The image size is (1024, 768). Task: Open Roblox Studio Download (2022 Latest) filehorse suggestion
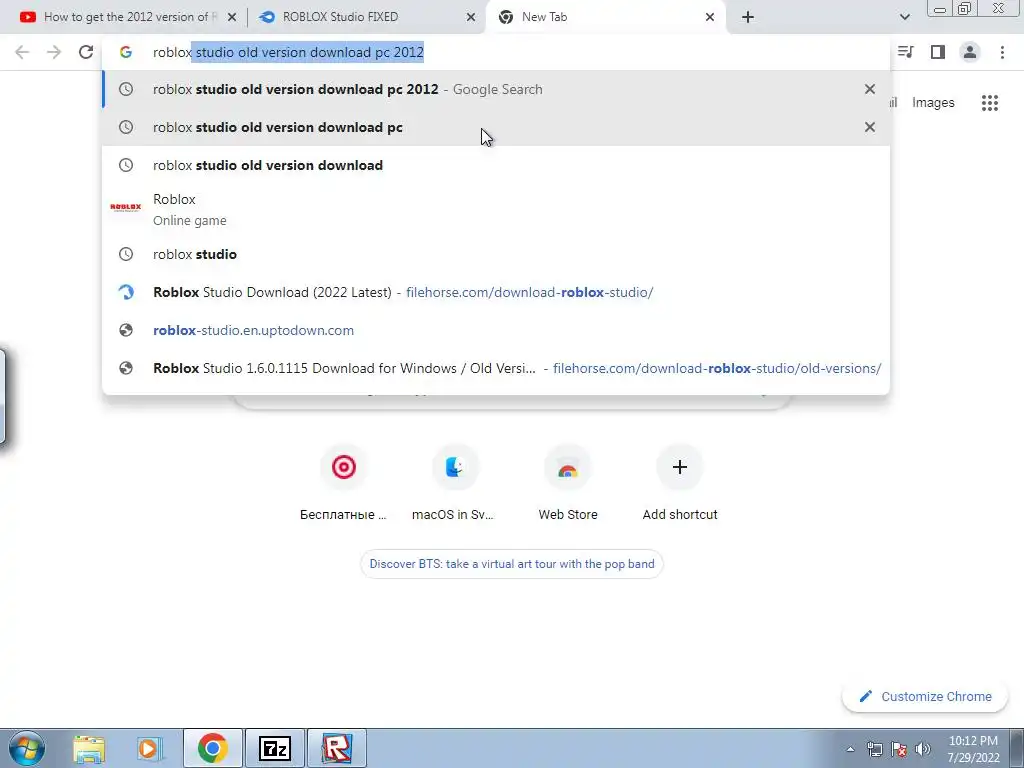[x=496, y=292]
